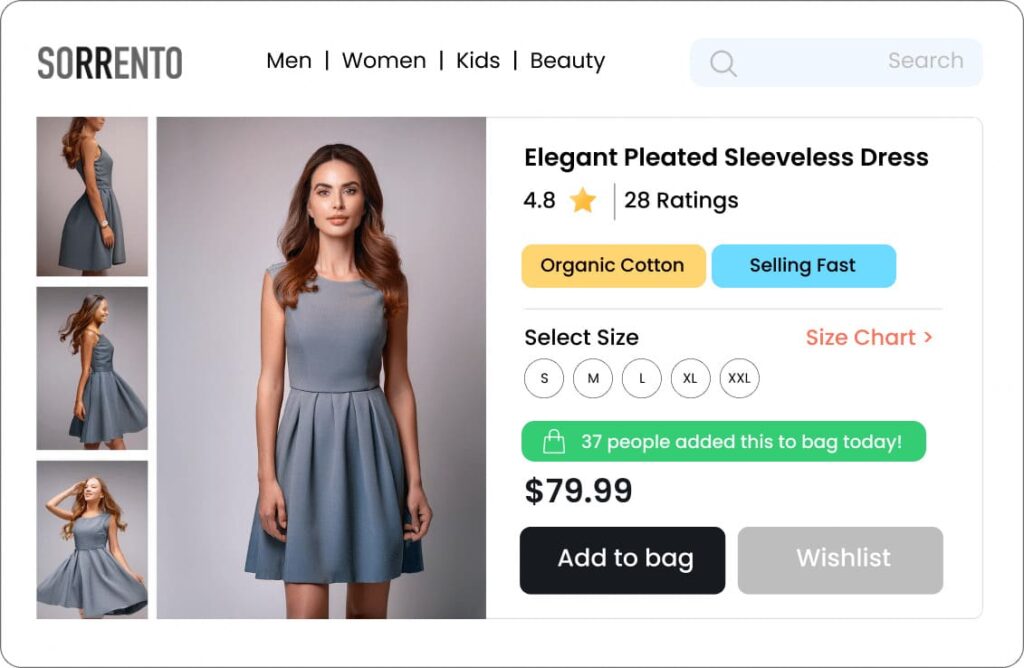
Task: Select size M
Action: coord(593,379)
